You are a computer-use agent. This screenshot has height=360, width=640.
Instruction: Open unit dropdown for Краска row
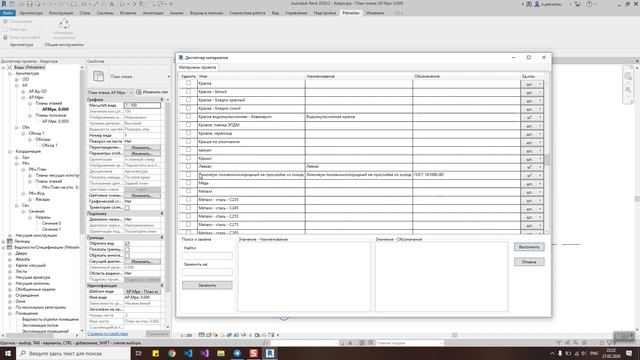pos(532,84)
